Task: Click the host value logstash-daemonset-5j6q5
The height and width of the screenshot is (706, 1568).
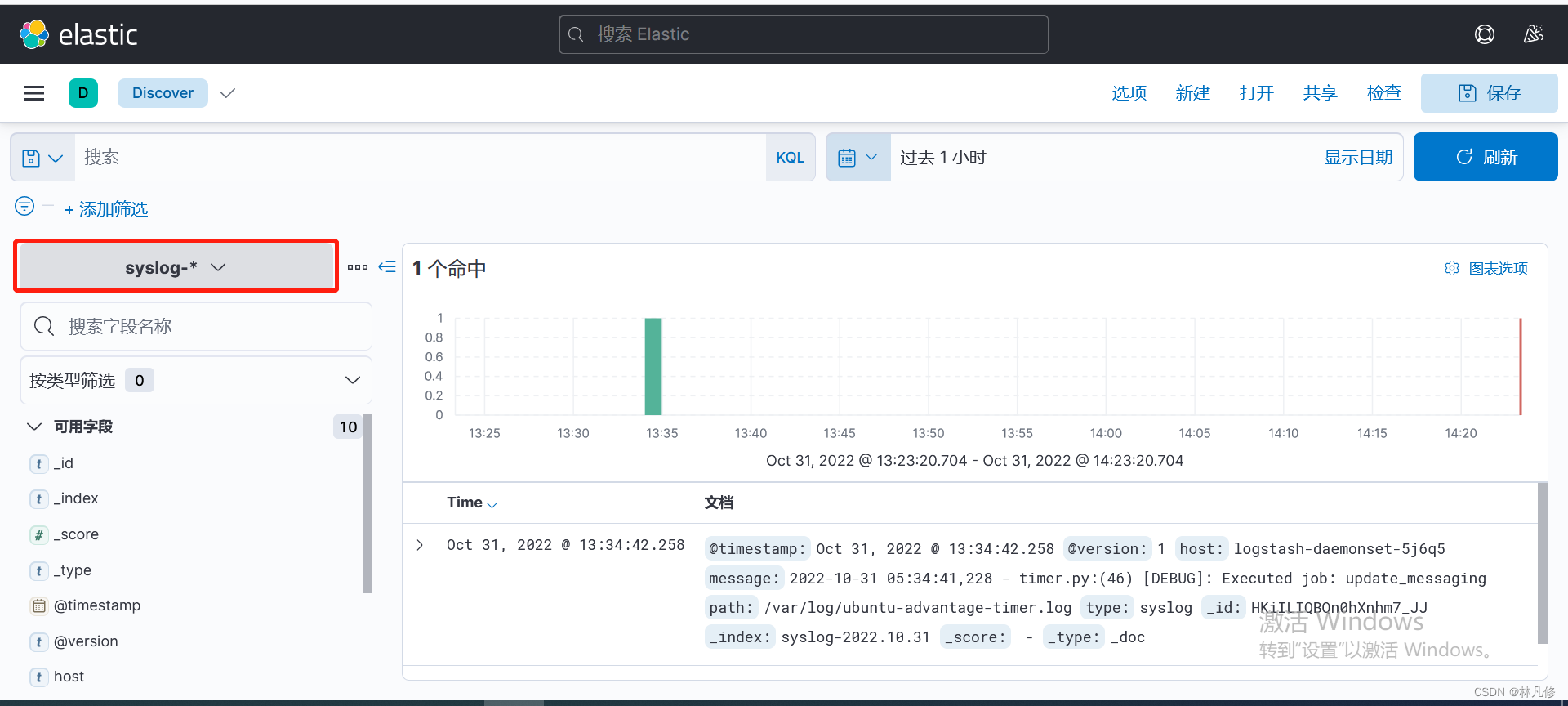Action: click(x=1339, y=549)
